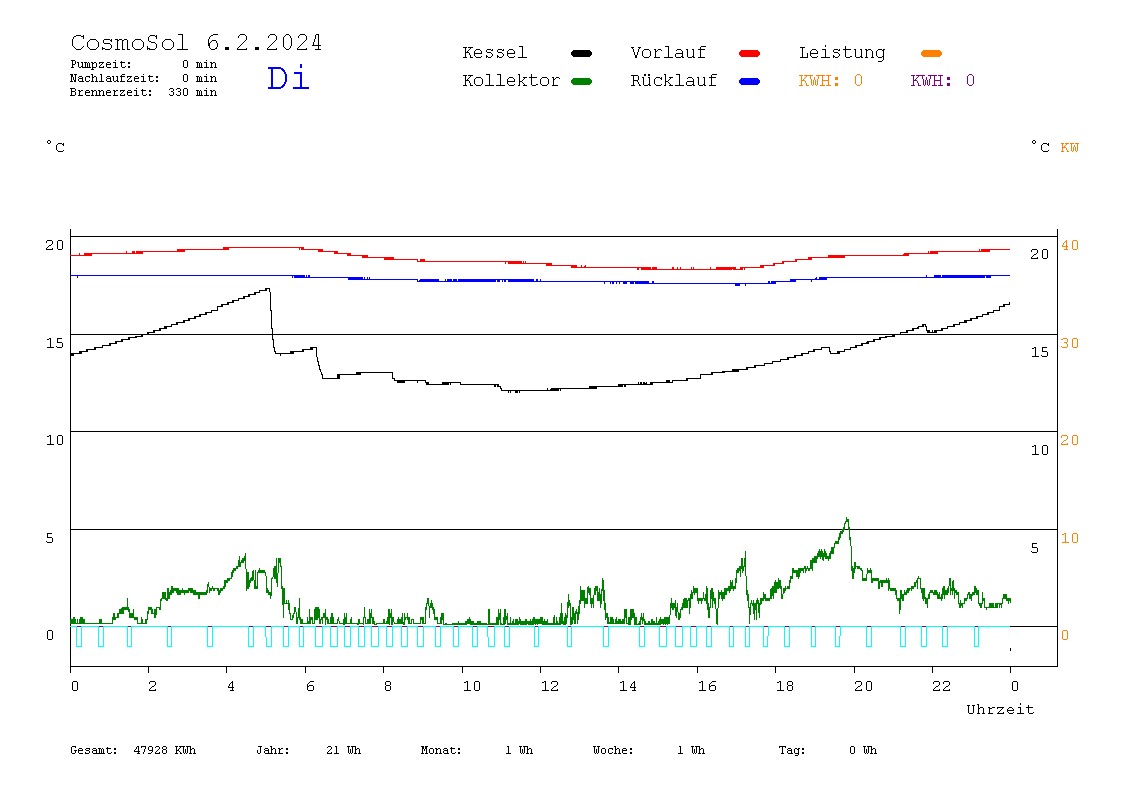Select the "Tag:" label
The image size is (1148, 812).
[791, 750]
